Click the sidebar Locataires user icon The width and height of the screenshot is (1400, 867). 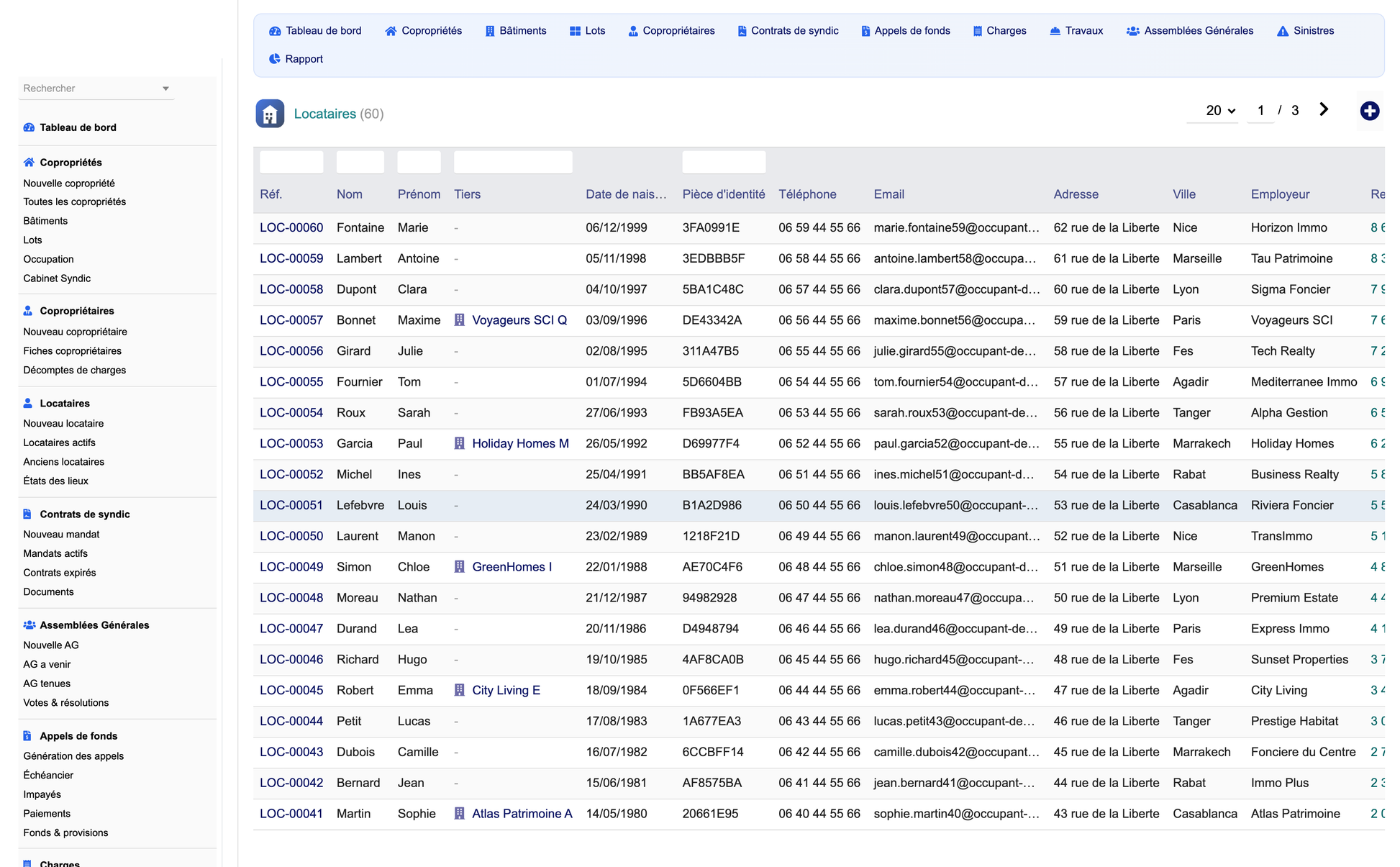coord(28,404)
